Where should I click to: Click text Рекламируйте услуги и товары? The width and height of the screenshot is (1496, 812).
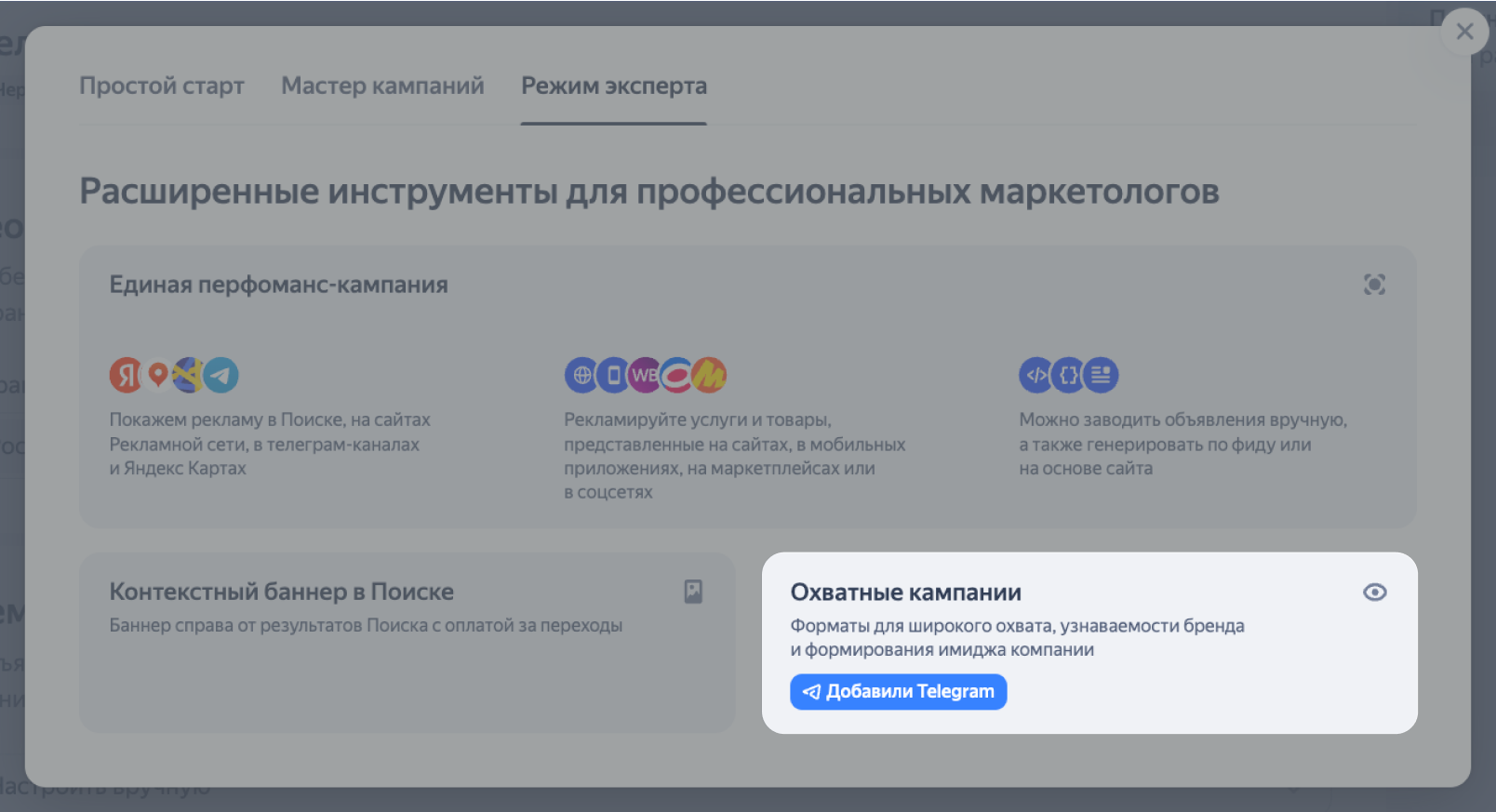point(697,420)
